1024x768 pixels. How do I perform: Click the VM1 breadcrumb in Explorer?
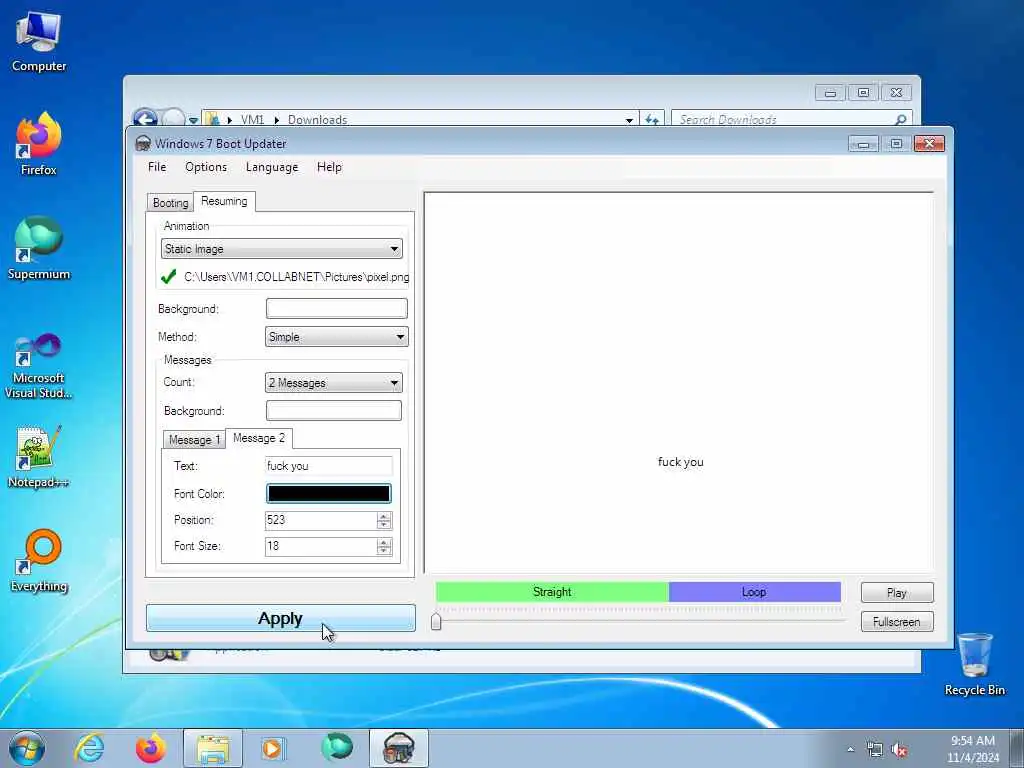coord(252,120)
